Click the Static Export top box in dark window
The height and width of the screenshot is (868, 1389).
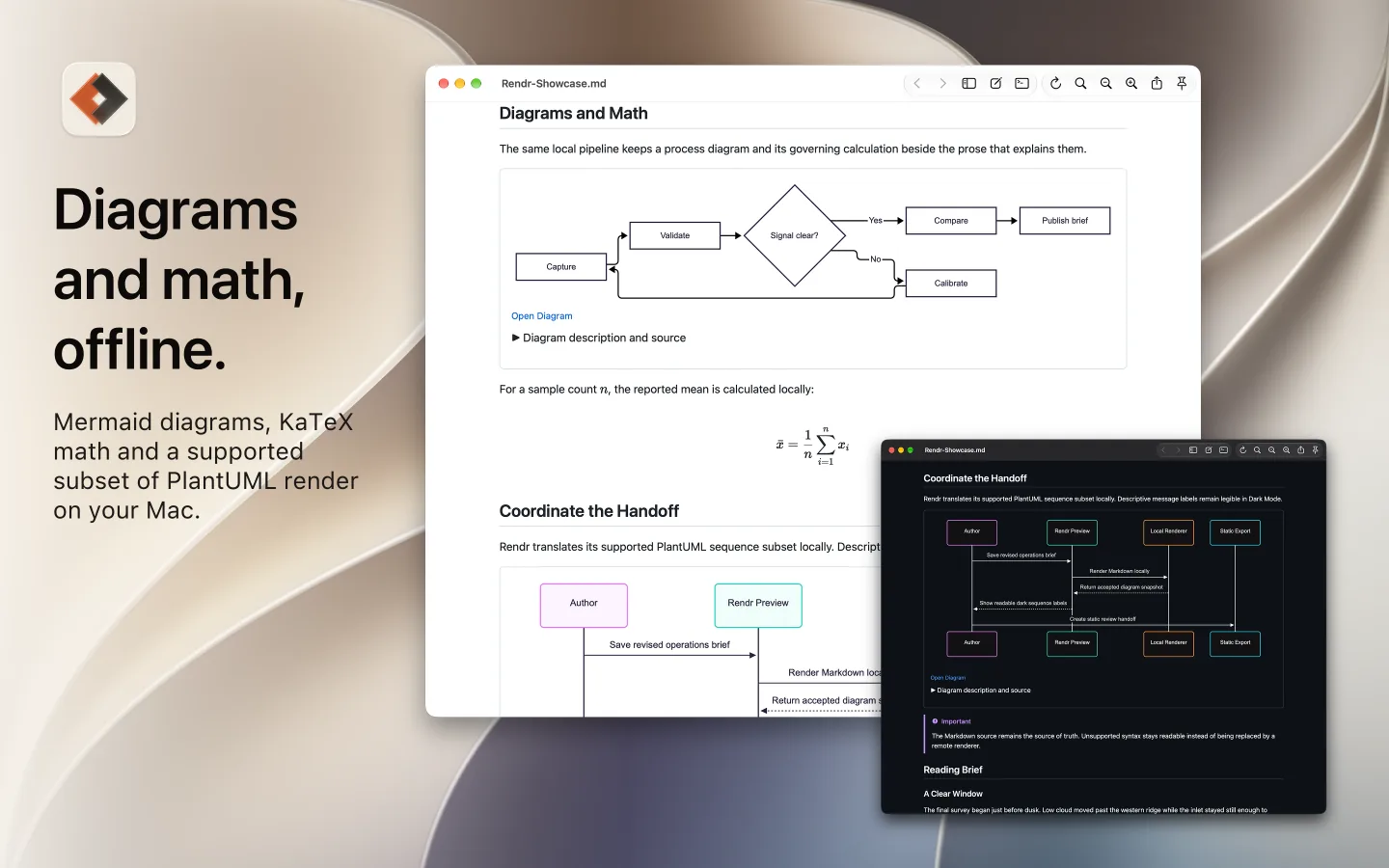point(1235,532)
